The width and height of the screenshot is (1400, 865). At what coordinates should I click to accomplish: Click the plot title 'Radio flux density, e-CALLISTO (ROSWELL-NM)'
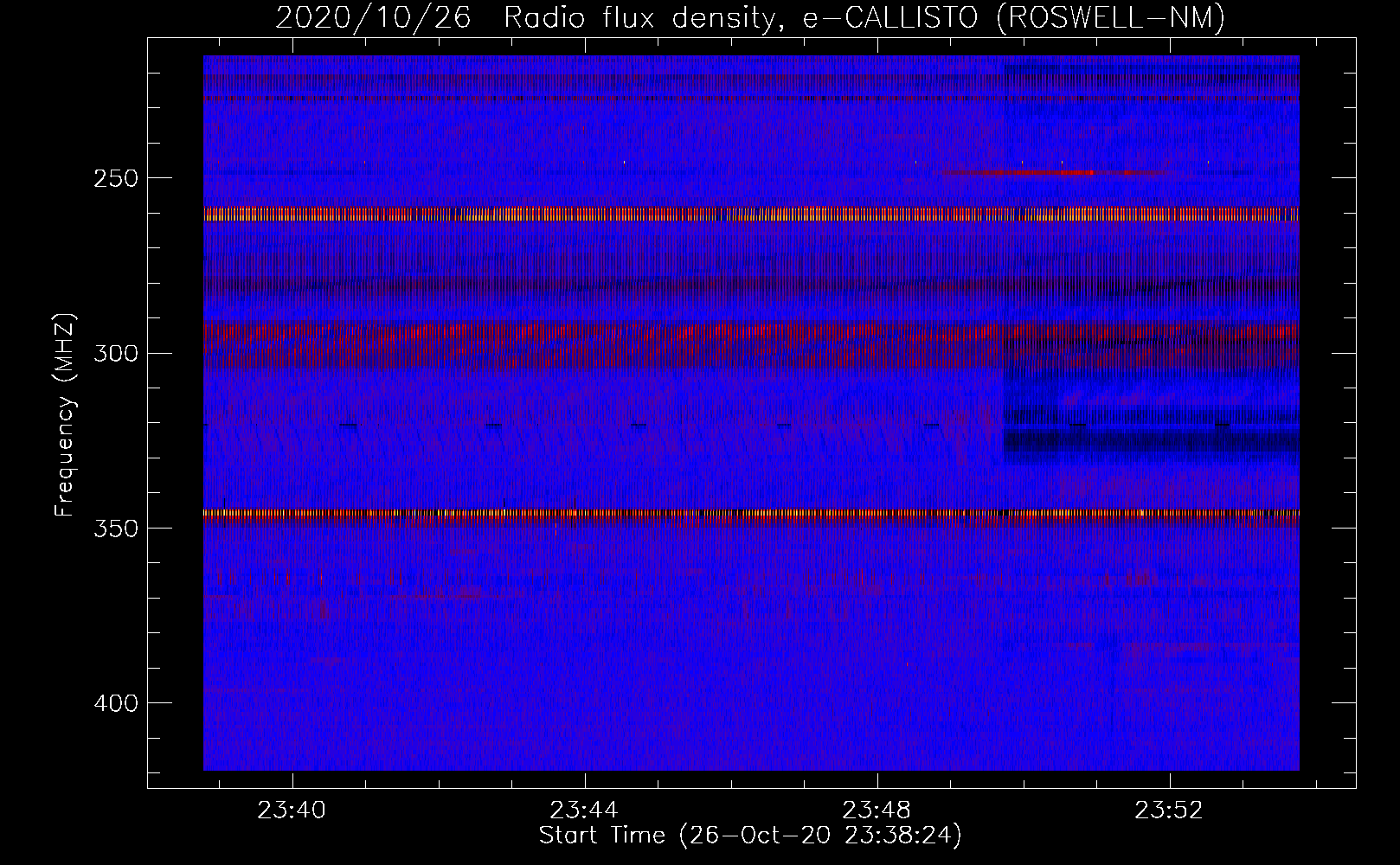[x=864, y=17]
